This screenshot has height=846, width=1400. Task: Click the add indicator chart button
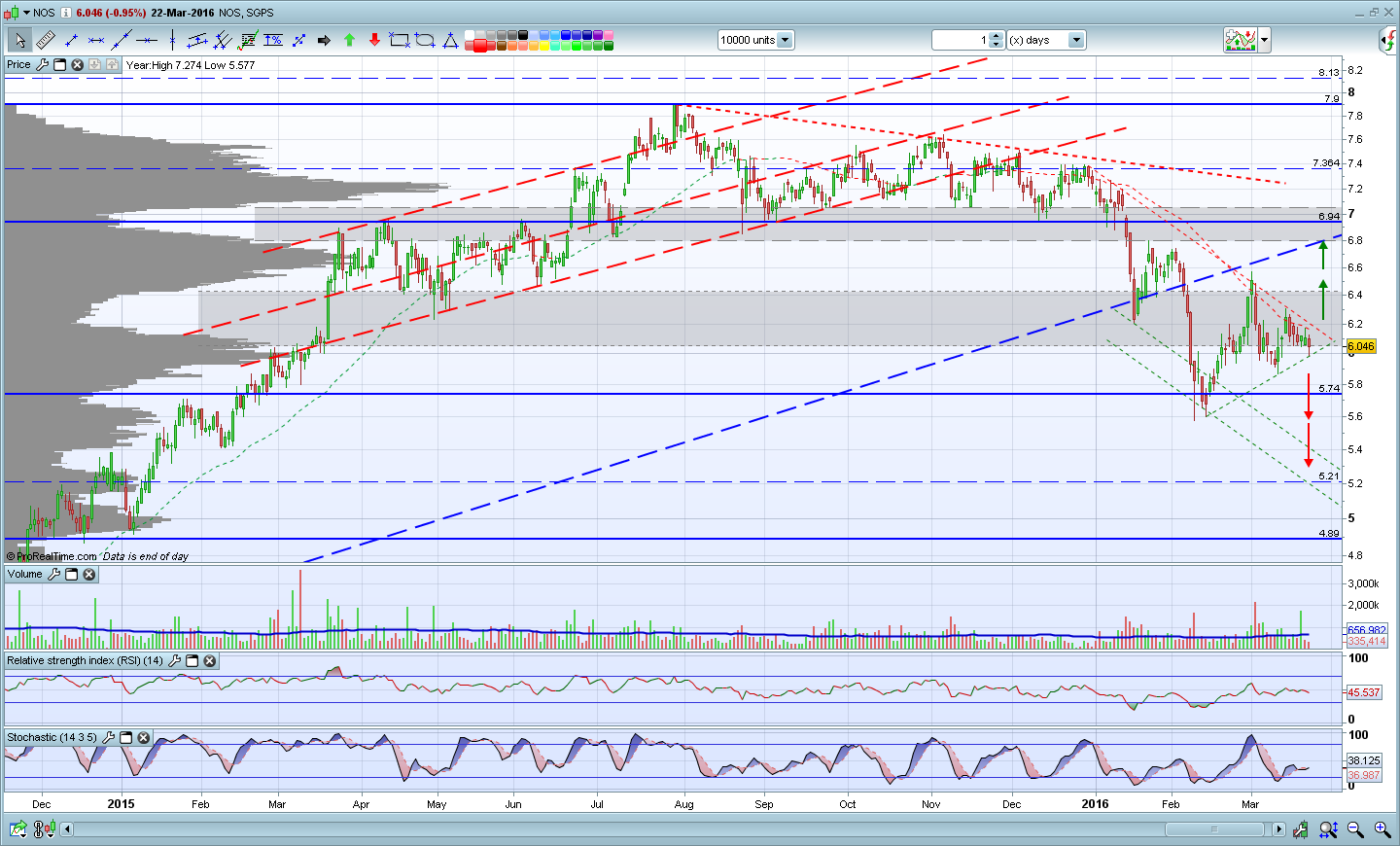click(1241, 40)
